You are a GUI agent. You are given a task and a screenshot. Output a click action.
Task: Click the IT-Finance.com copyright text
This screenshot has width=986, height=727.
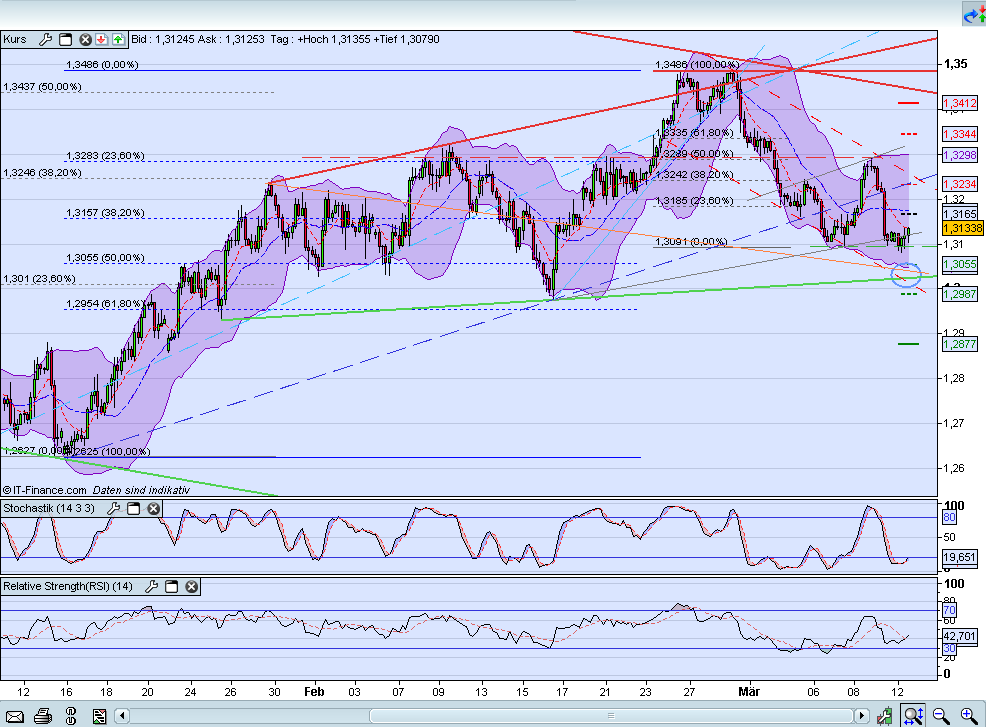pos(45,490)
